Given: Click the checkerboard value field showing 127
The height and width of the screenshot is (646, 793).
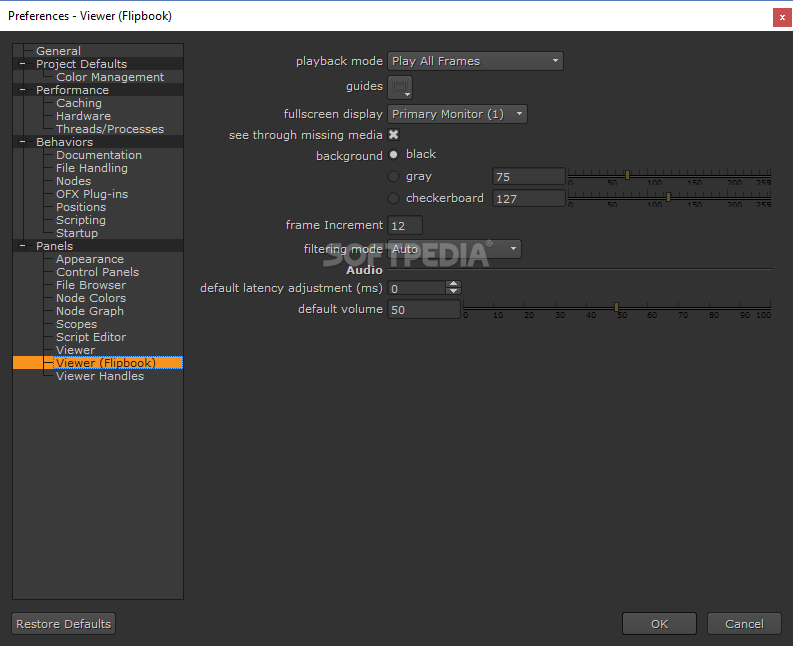Looking at the screenshot, I should click(528, 198).
